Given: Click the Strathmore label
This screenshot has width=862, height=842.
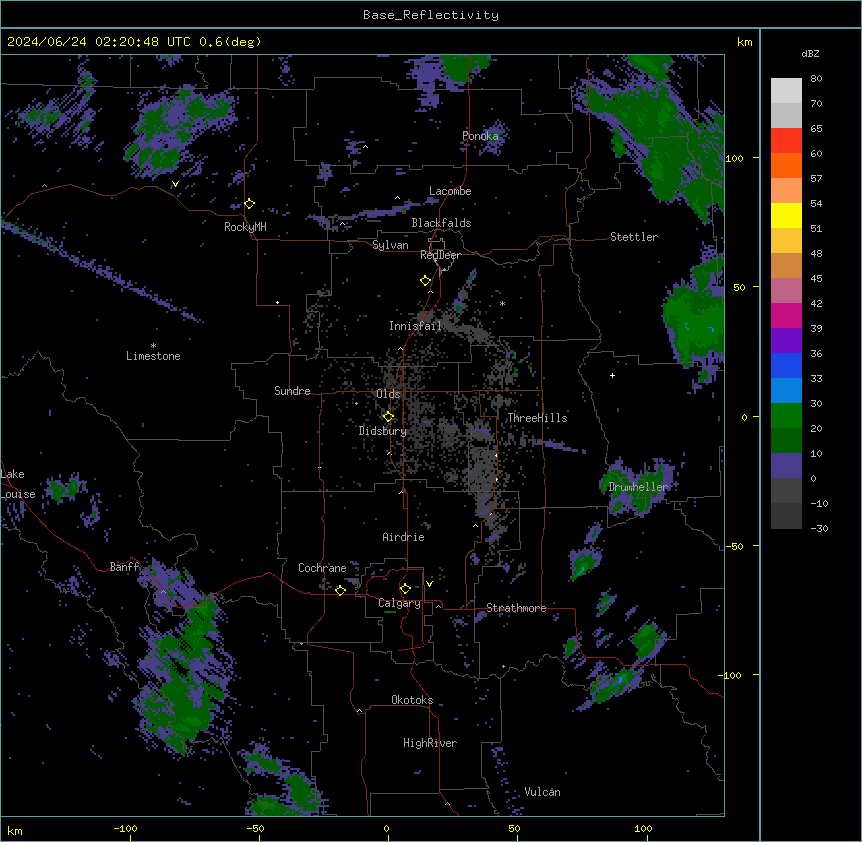Looking at the screenshot, I should [x=516, y=608].
